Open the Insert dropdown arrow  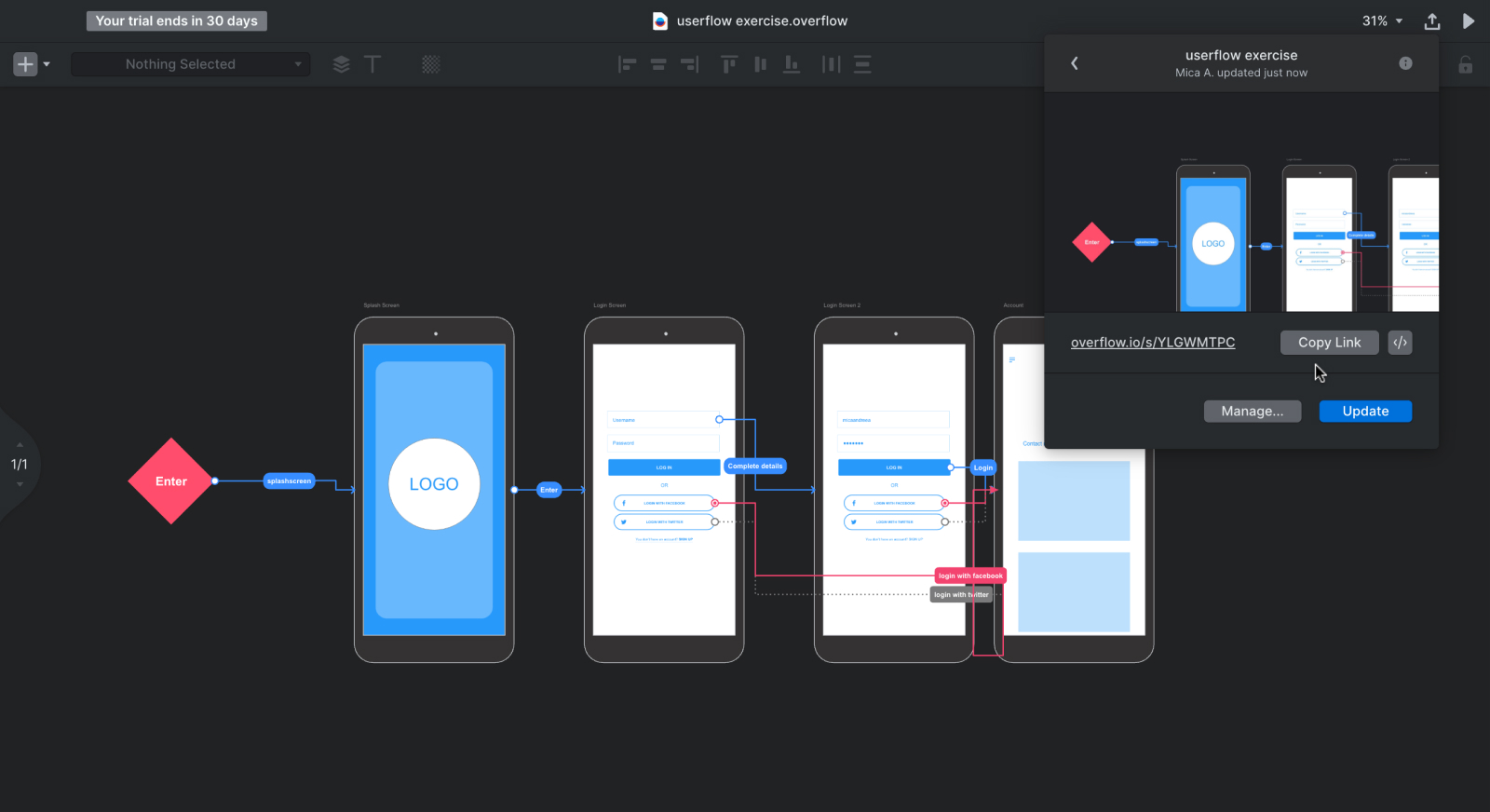coord(47,65)
